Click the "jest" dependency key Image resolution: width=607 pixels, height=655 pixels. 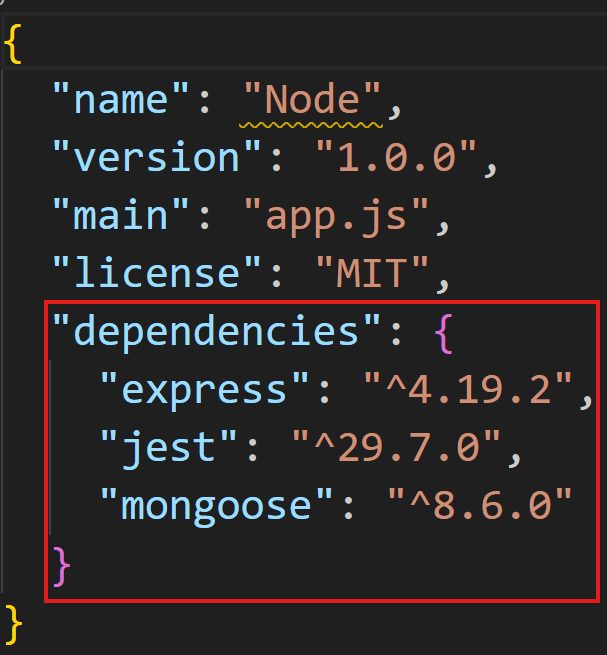click(x=168, y=449)
